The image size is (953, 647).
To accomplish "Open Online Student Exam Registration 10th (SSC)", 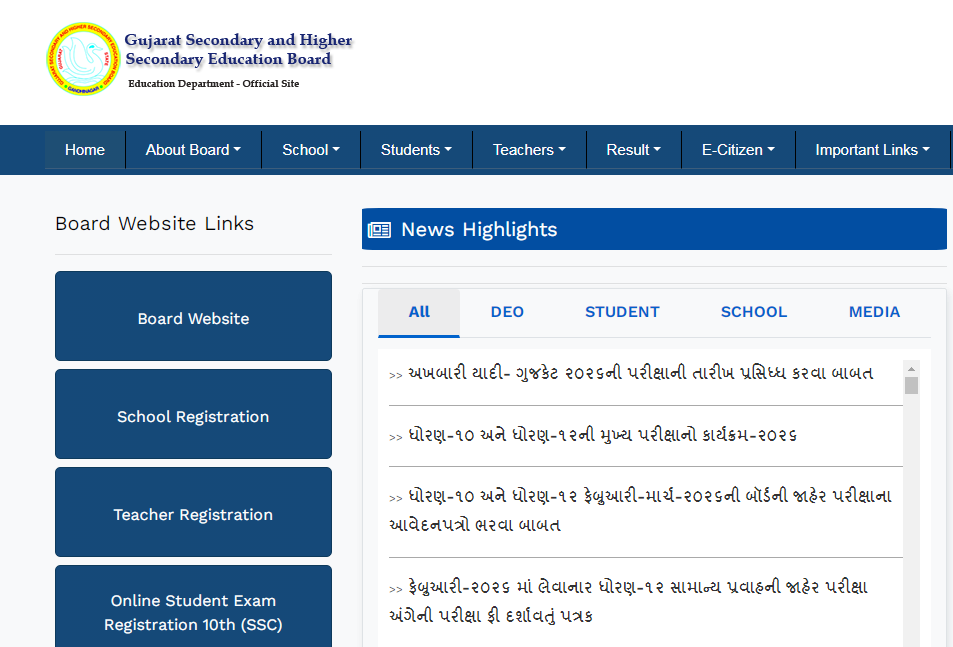I will (x=192, y=613).
